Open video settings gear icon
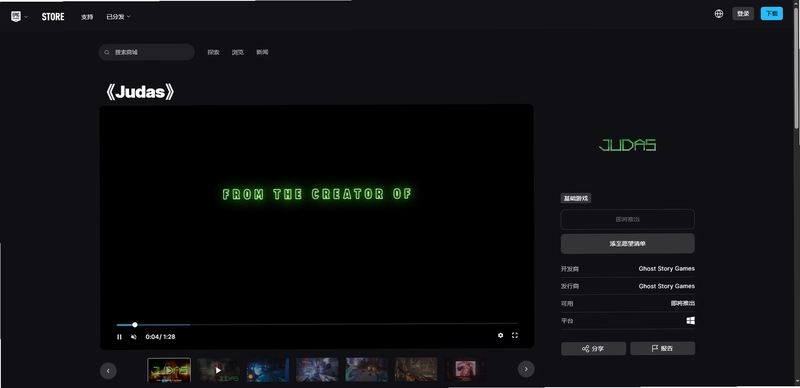The width and height of the screenshot is (800, 388). (x=501, y=335)
